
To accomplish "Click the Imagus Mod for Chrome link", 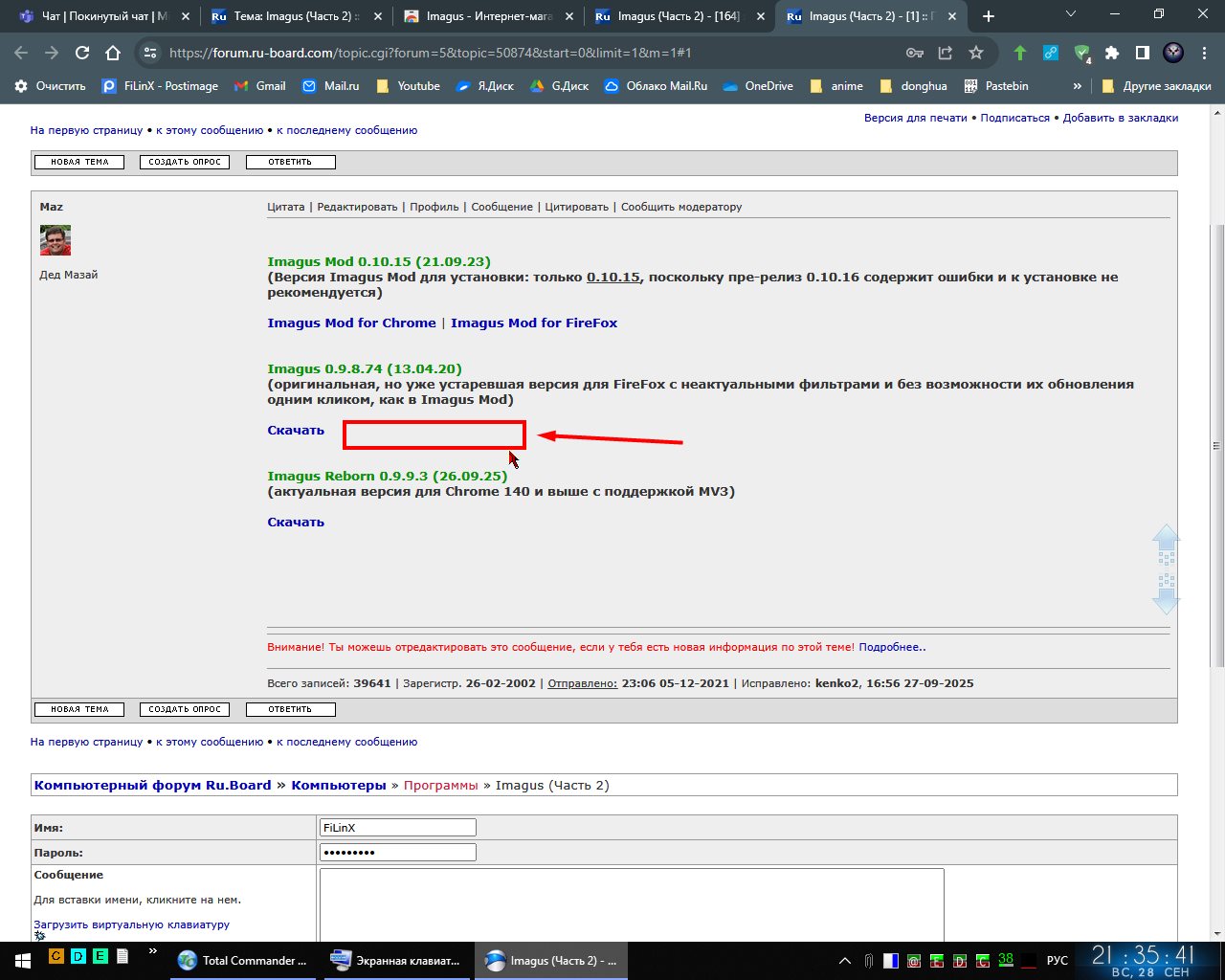I will tap(351, 323).
